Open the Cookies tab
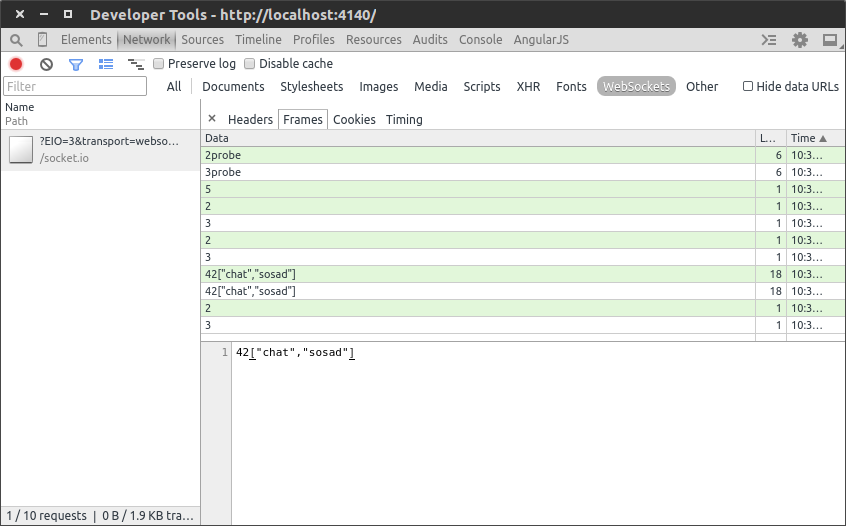Viewport: 846px width, 526px height. (x=354, y=119)
